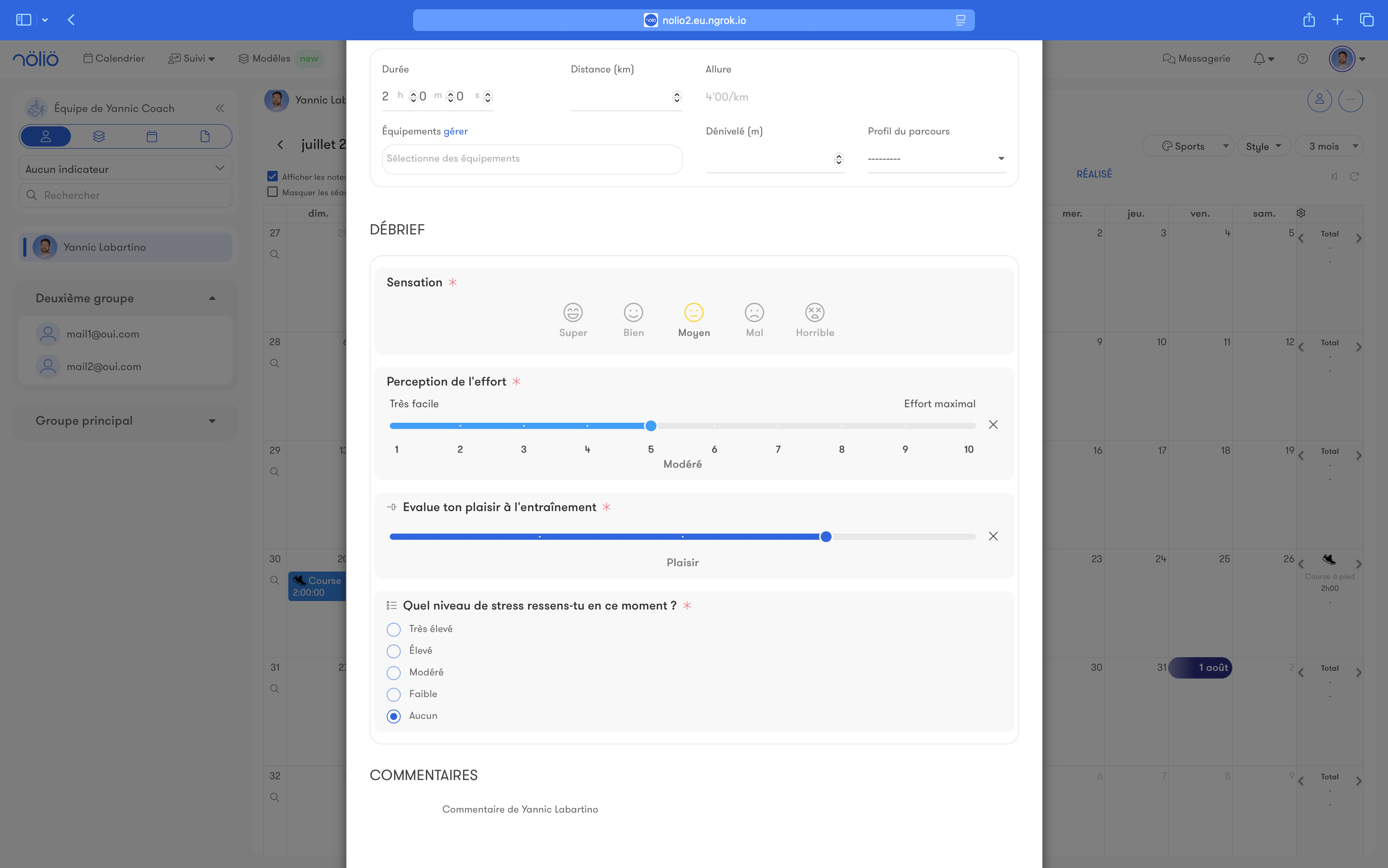Reset the training pleasure slider with X
Image resolution: width=1388 pixels, height=868 pixels.
992,536
